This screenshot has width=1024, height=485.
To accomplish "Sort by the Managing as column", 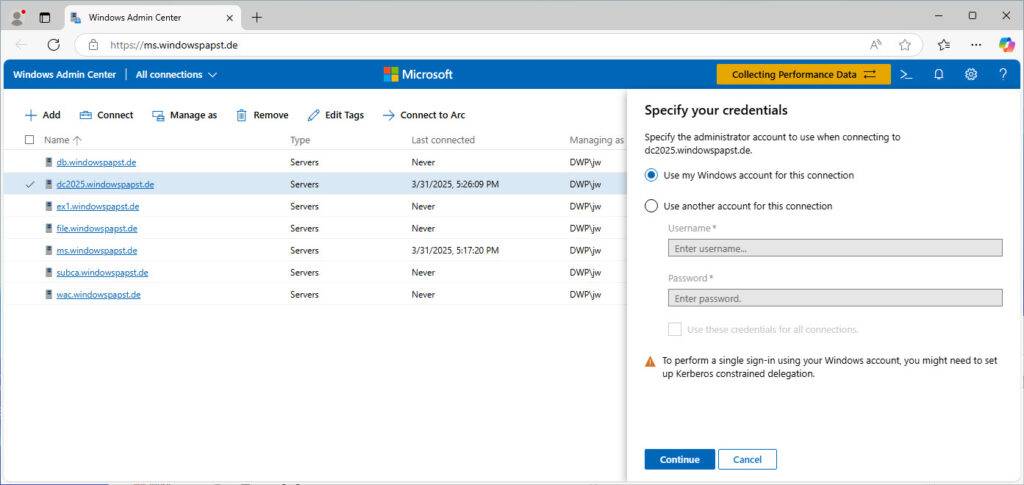I will (596, 140).
